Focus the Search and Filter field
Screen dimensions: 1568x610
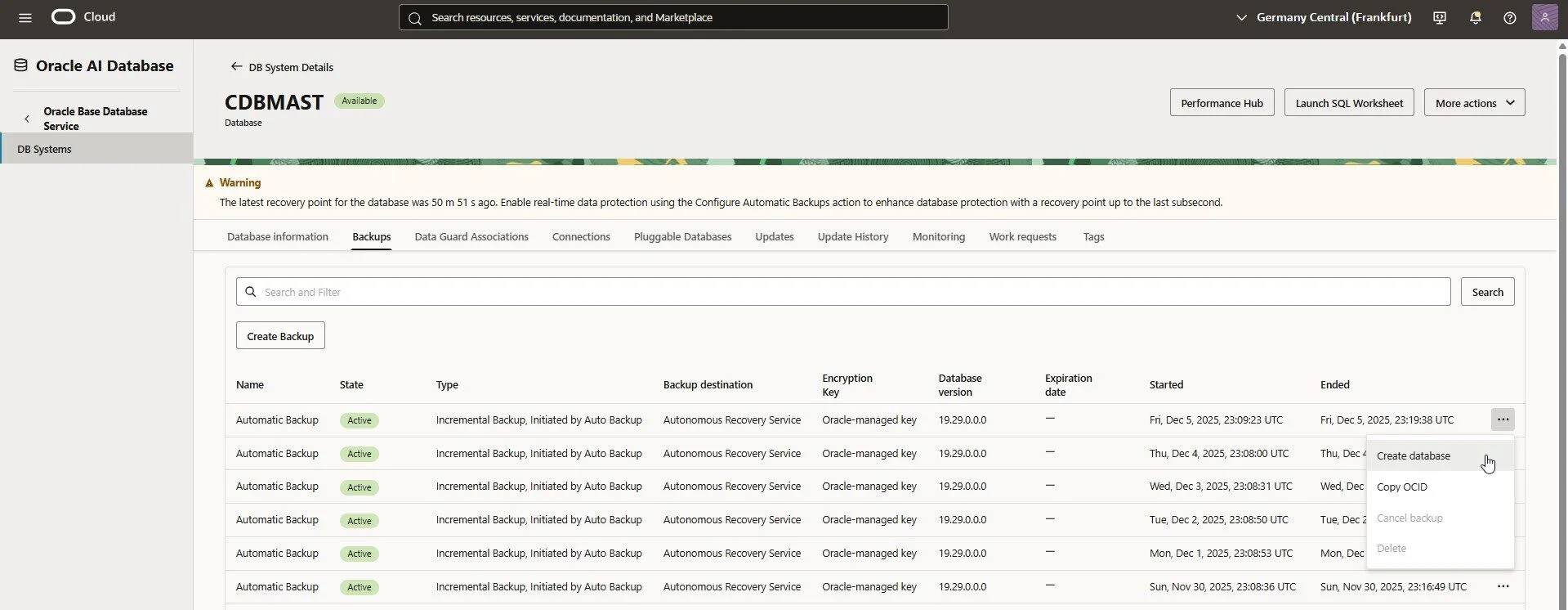click(843, 292)
